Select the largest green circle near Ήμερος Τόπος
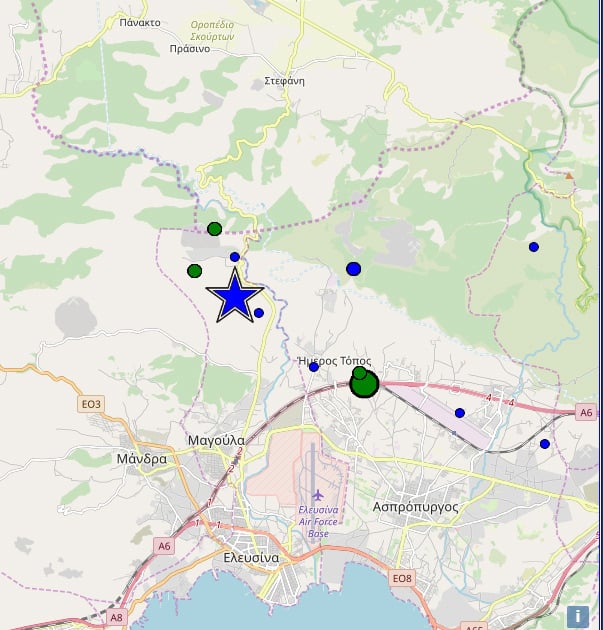Viewport: 603px width, 630px height. click(365, 384)
